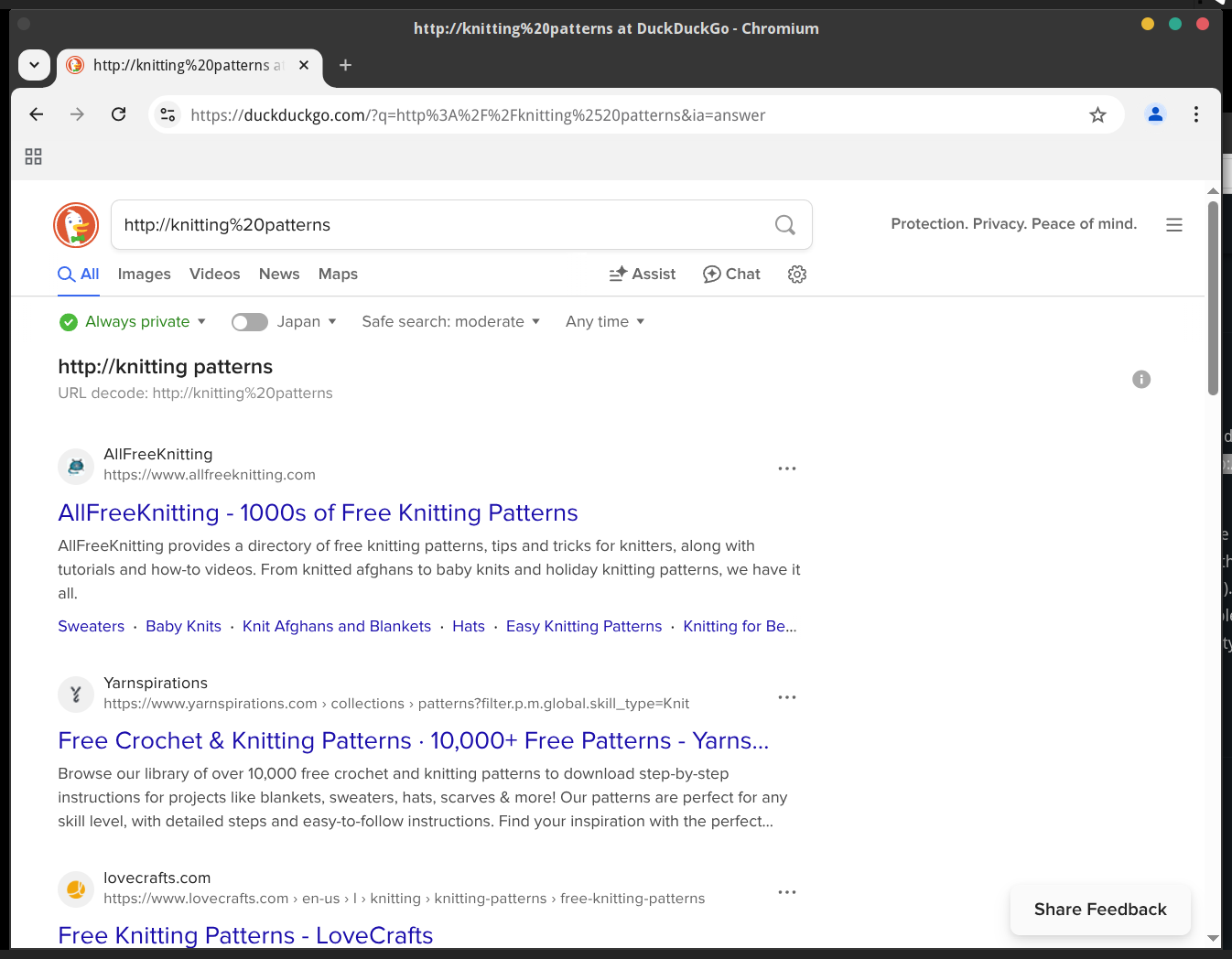Click the lovecrafts.com site name text
1232x959 pixels.
157,878
